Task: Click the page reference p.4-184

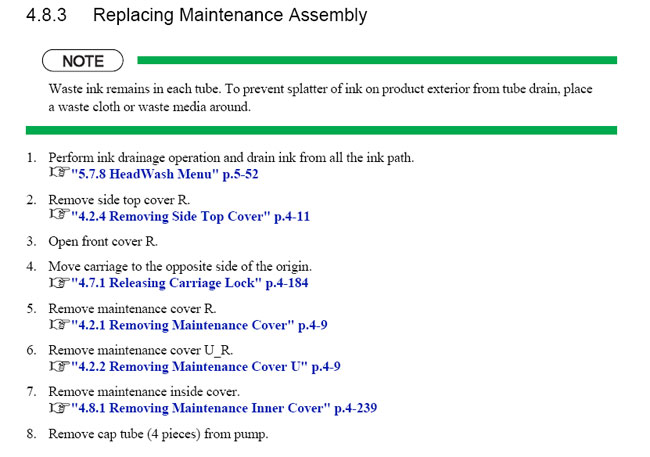Action: [x=287, y=283]
